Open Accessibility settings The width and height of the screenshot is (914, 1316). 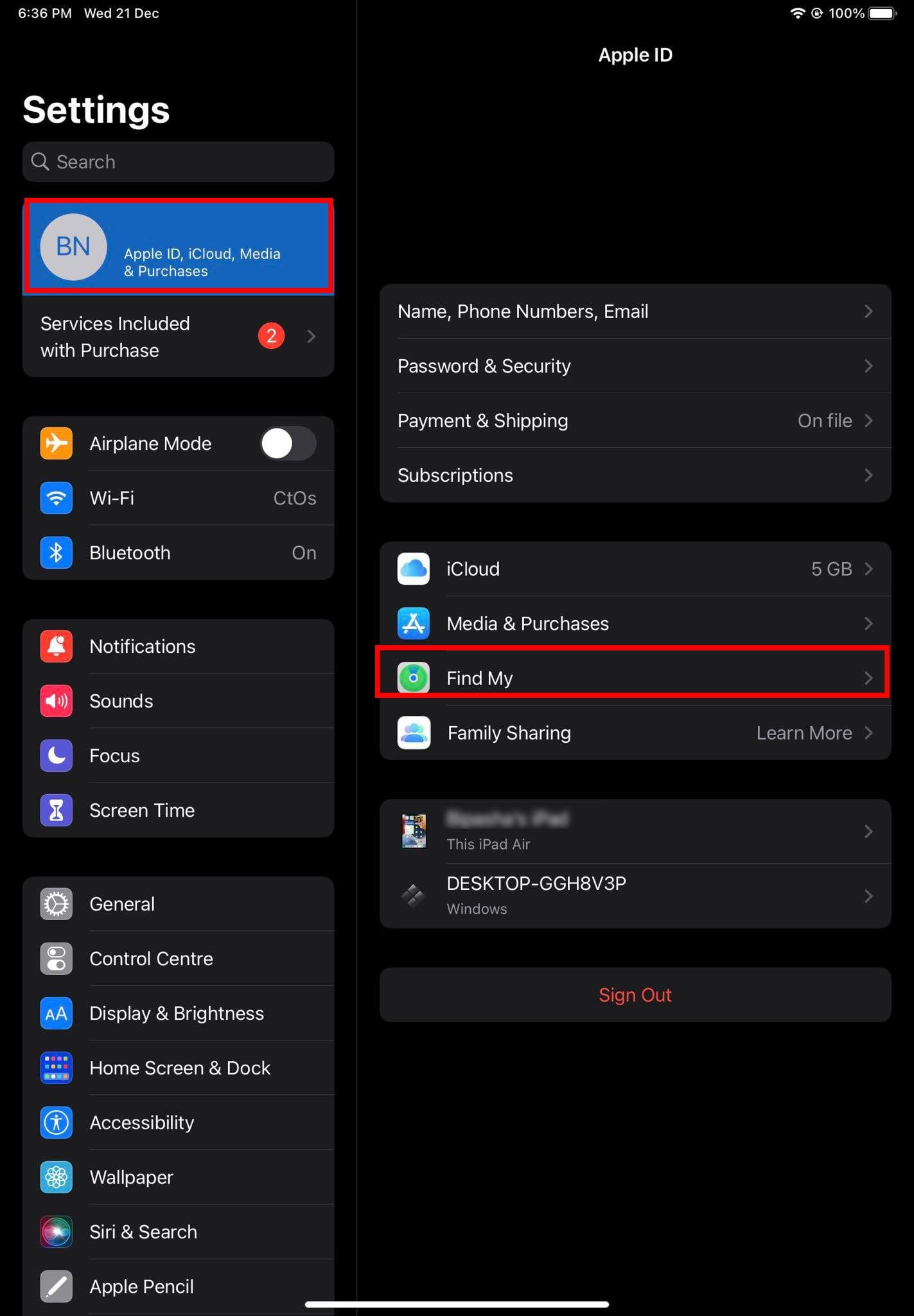point(179,1123)
